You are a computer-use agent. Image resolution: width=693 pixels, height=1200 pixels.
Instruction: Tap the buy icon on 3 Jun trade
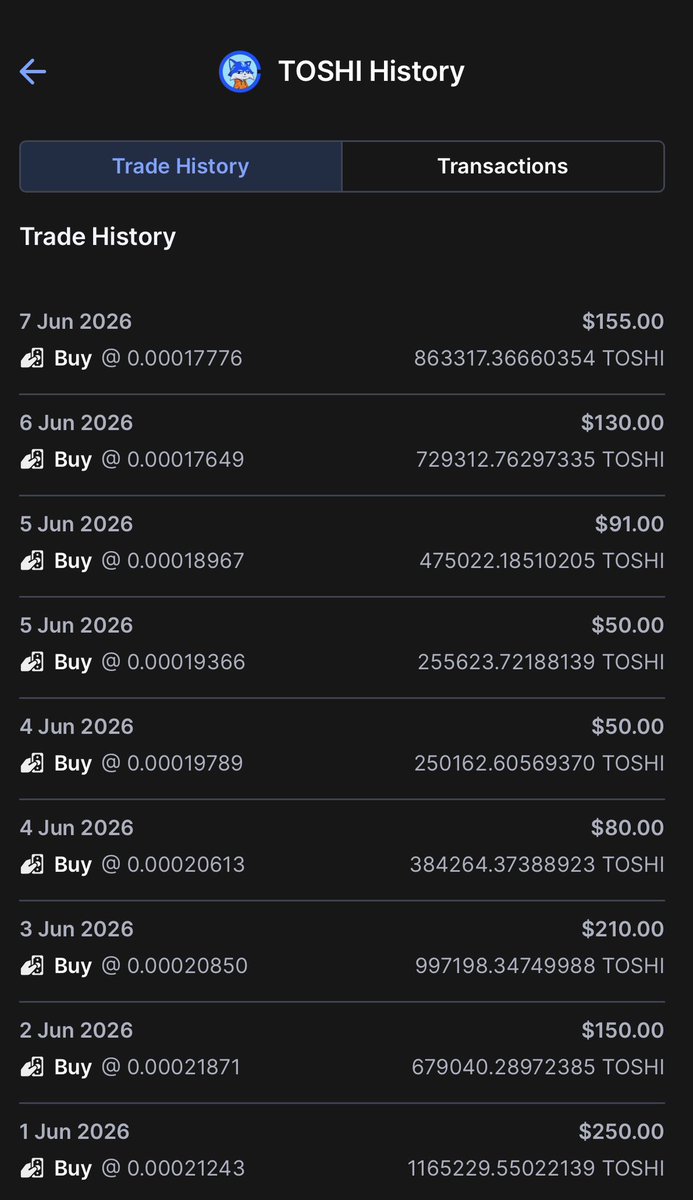[x=32, y=966]
